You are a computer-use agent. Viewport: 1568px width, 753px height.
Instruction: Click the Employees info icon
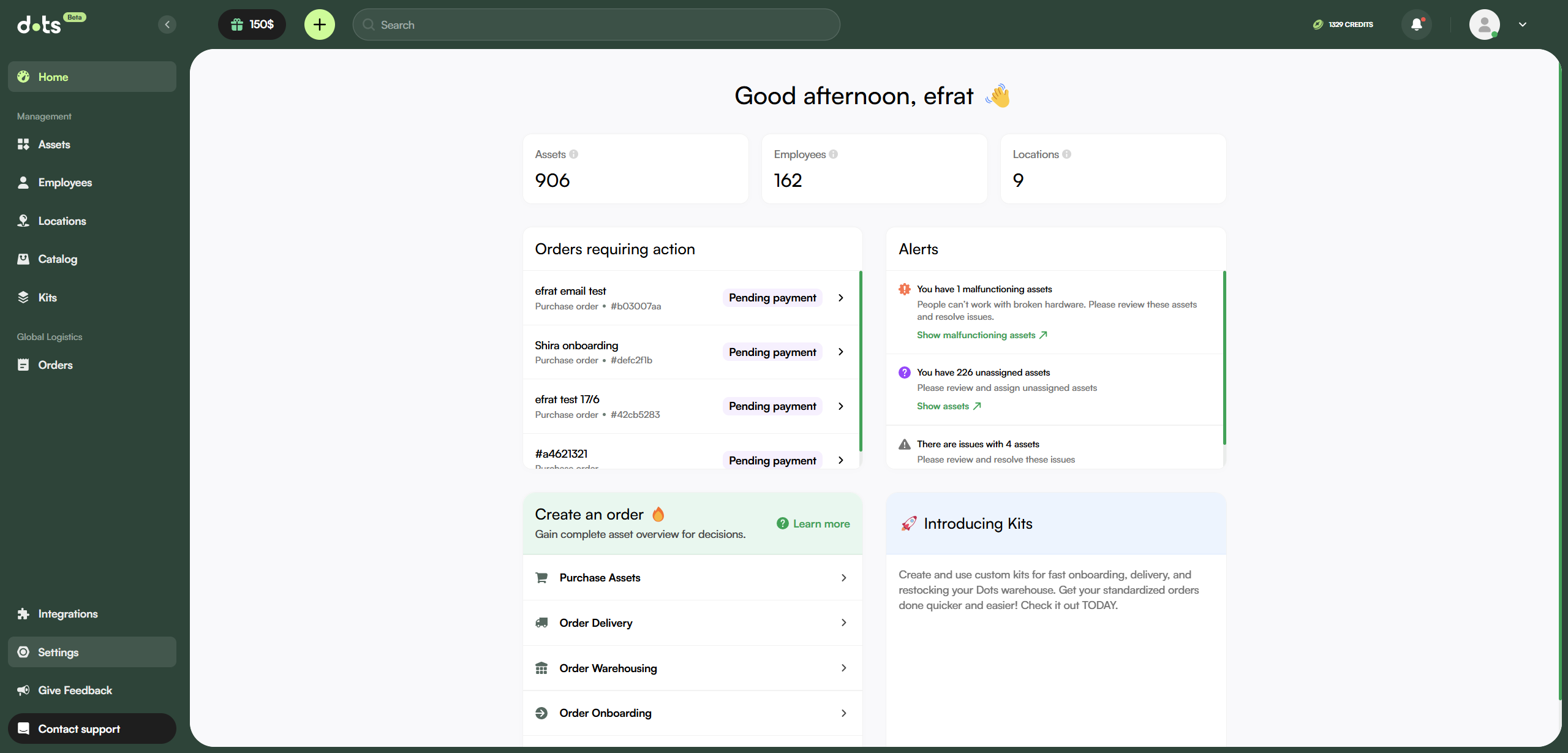(x=834, y=154)
